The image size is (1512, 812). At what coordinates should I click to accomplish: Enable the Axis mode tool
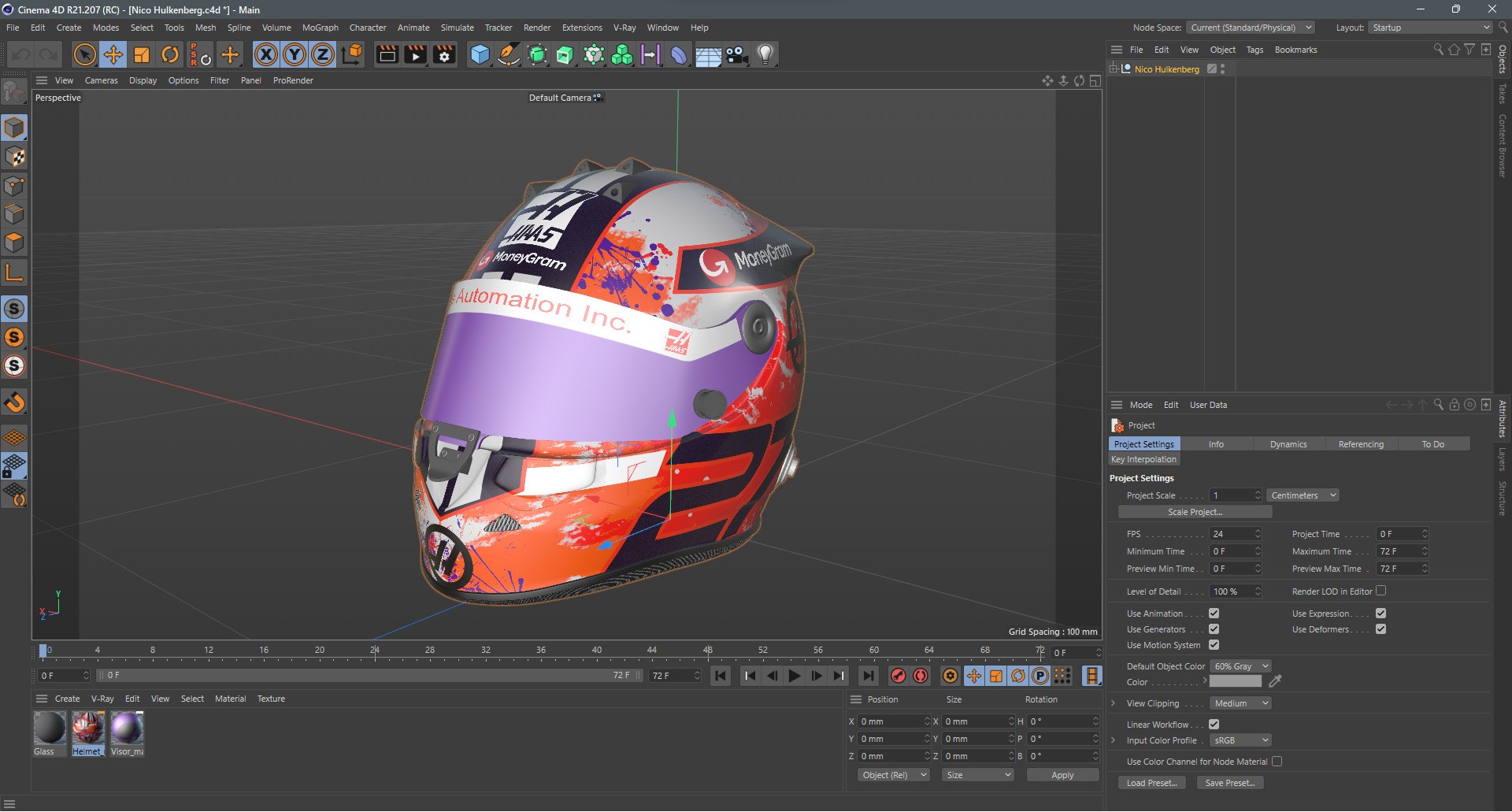pos(15,273)
